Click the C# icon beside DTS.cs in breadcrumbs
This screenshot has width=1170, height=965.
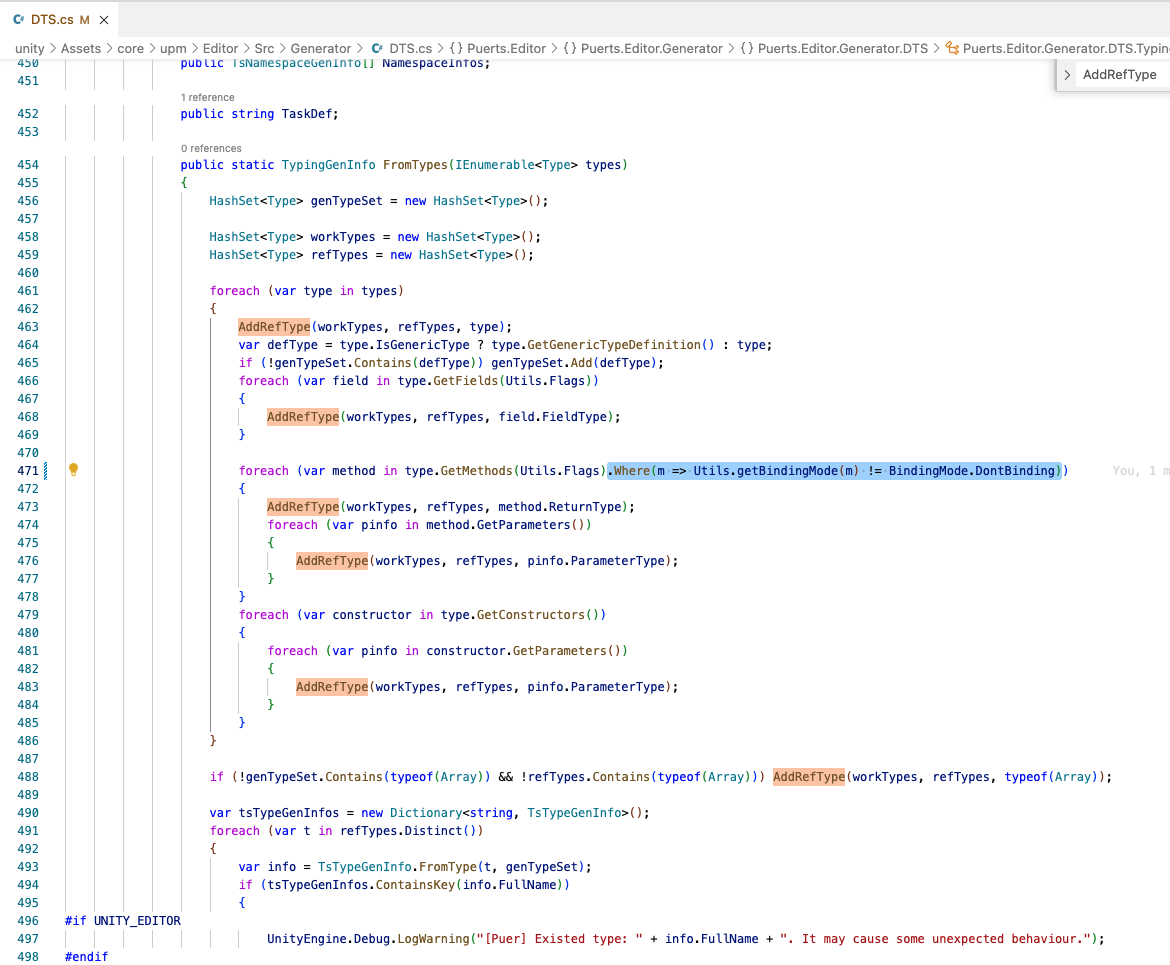(379, 47)
